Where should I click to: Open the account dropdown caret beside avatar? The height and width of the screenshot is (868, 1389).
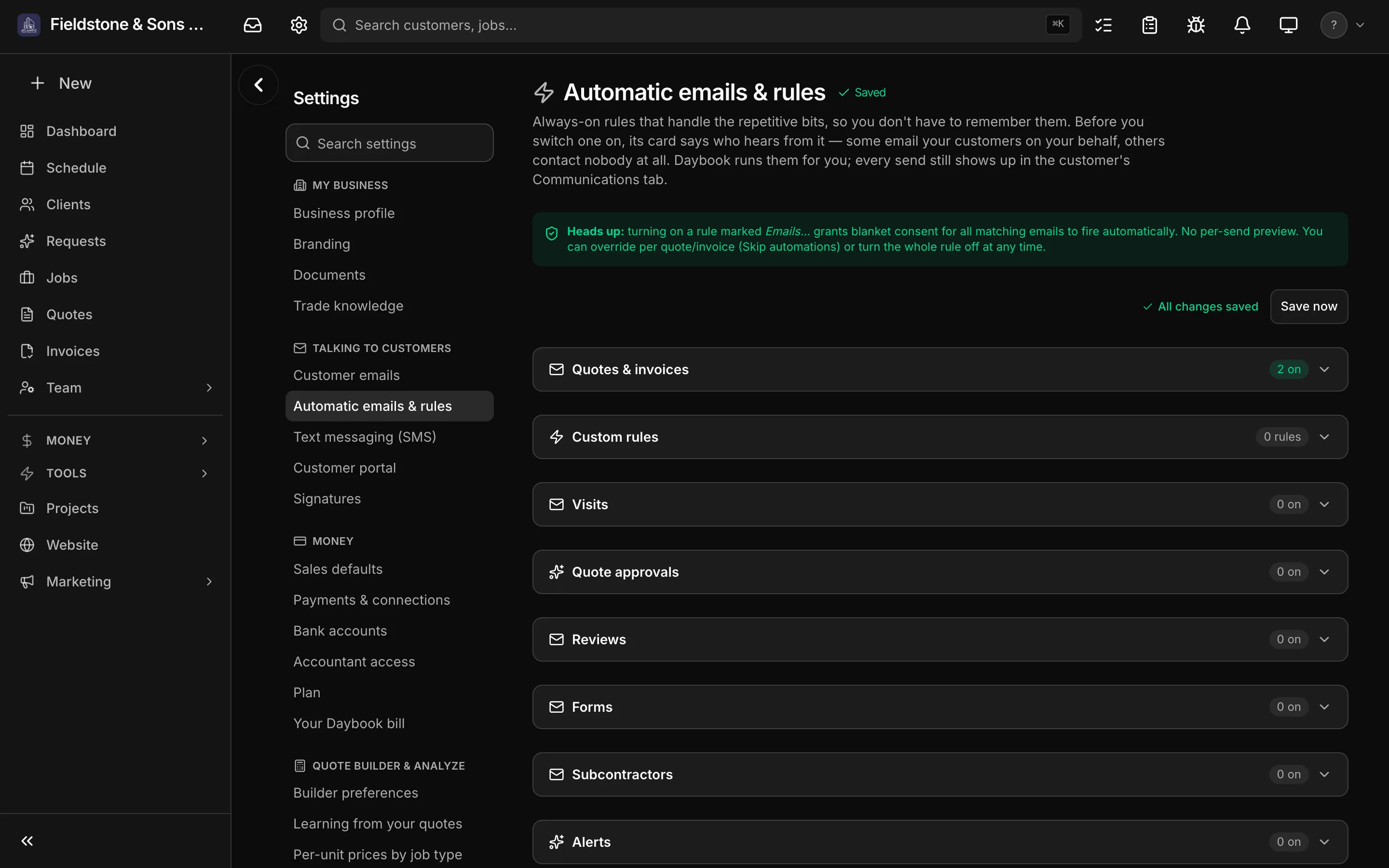coord(1360,25)
